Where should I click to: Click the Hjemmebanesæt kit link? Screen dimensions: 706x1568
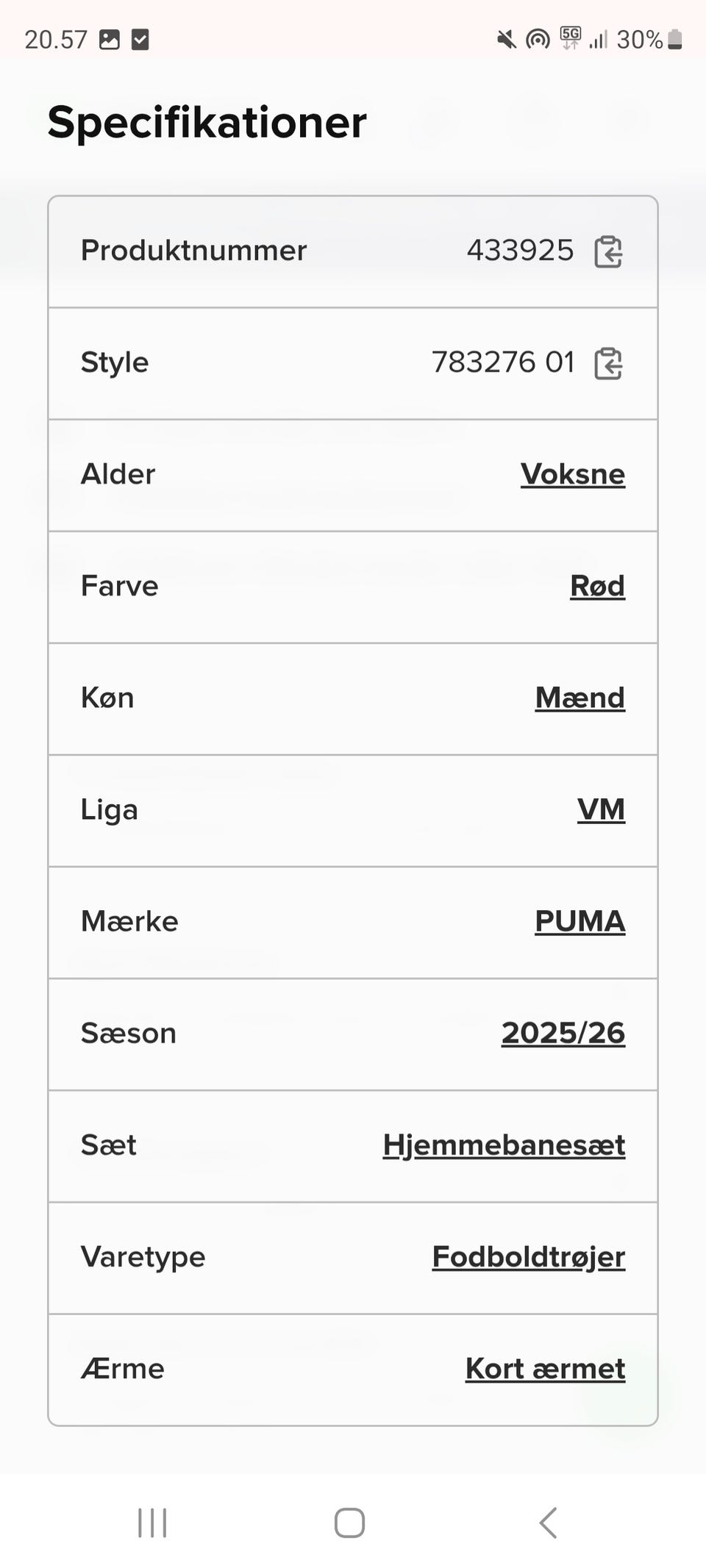(x=504, y=1145)
